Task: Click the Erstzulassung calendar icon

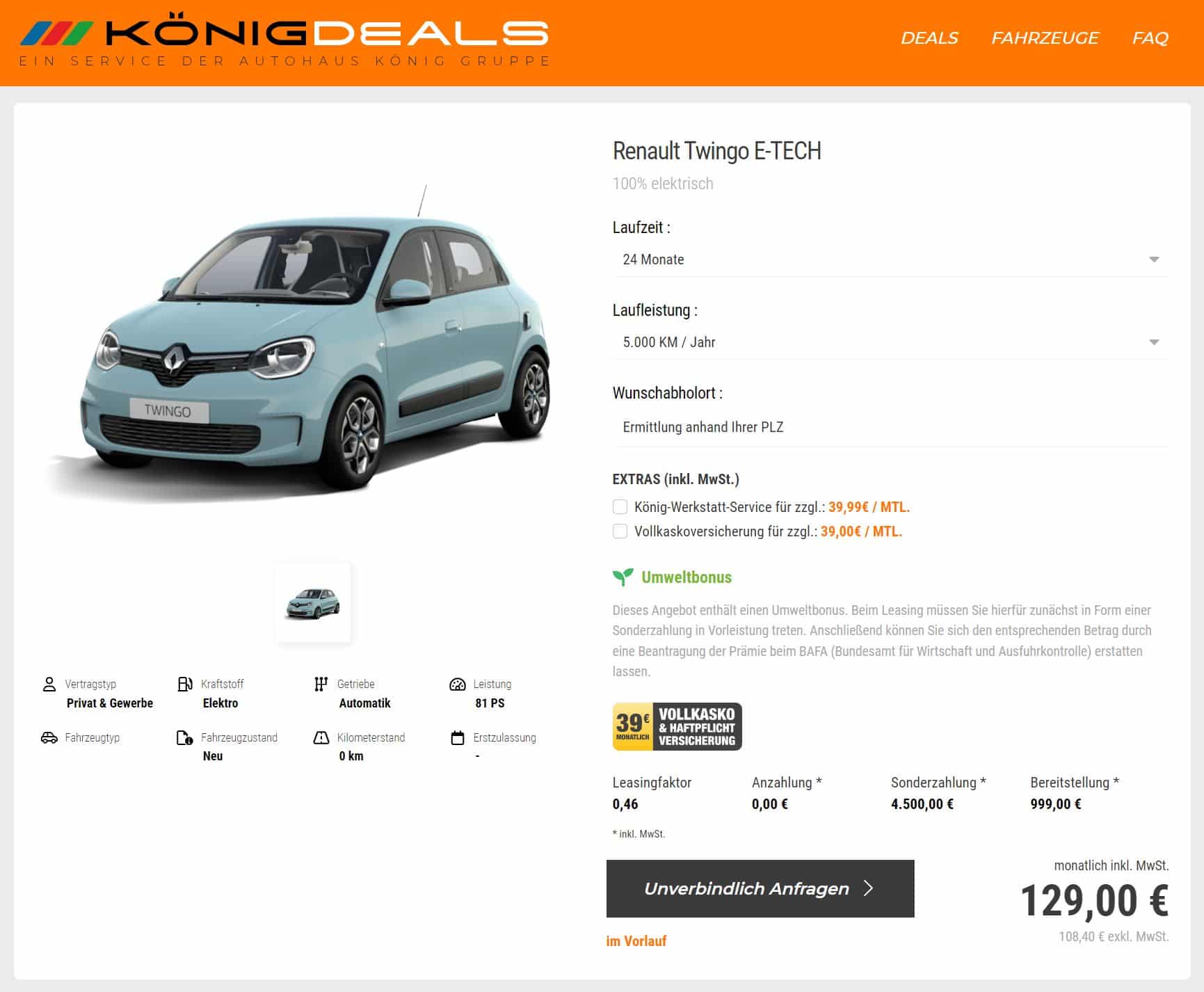Action: click(x=458, y=737)
